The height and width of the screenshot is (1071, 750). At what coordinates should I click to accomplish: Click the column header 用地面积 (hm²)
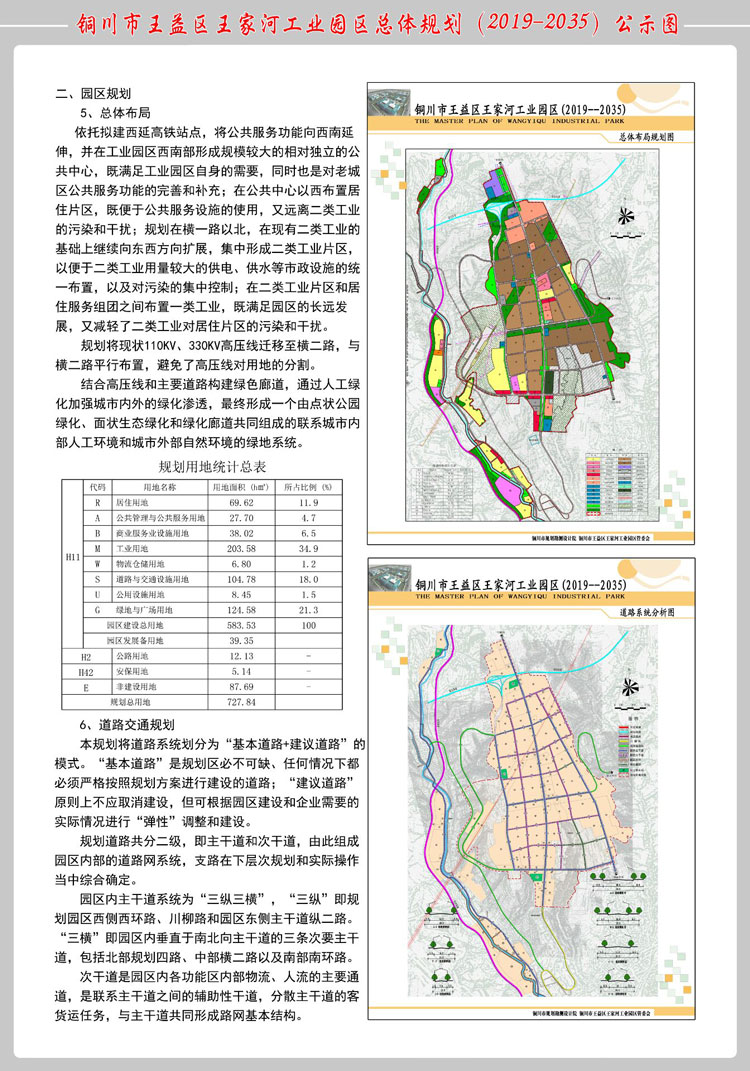pos(240,487)
